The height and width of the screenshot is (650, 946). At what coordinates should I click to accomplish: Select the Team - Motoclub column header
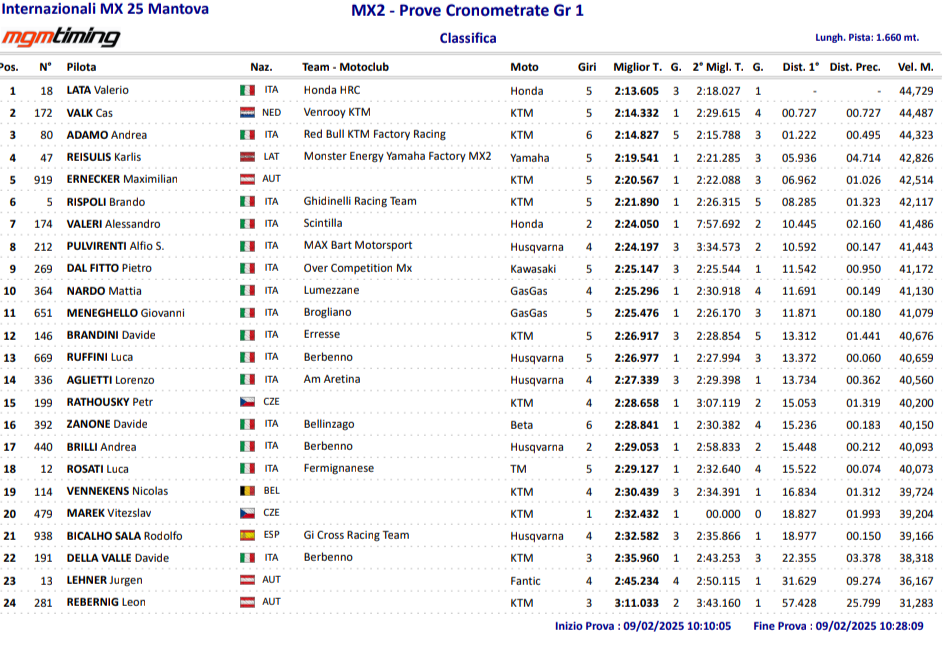click(345, 67)
